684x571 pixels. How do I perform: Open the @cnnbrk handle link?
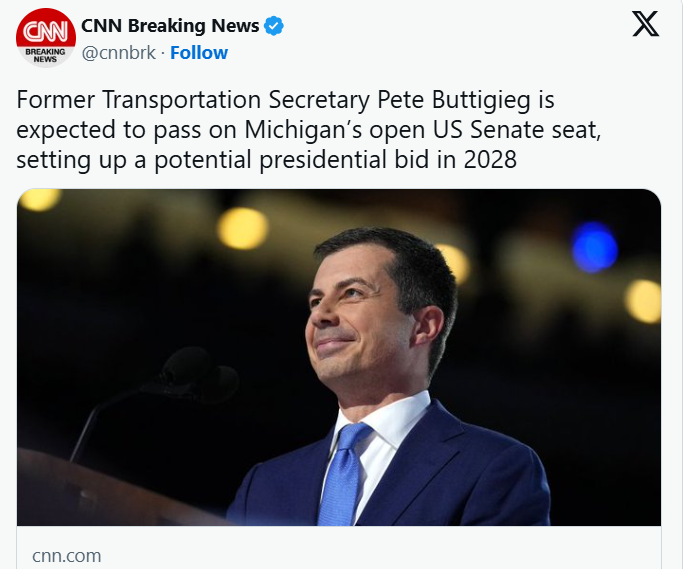(x=118, y=53)
